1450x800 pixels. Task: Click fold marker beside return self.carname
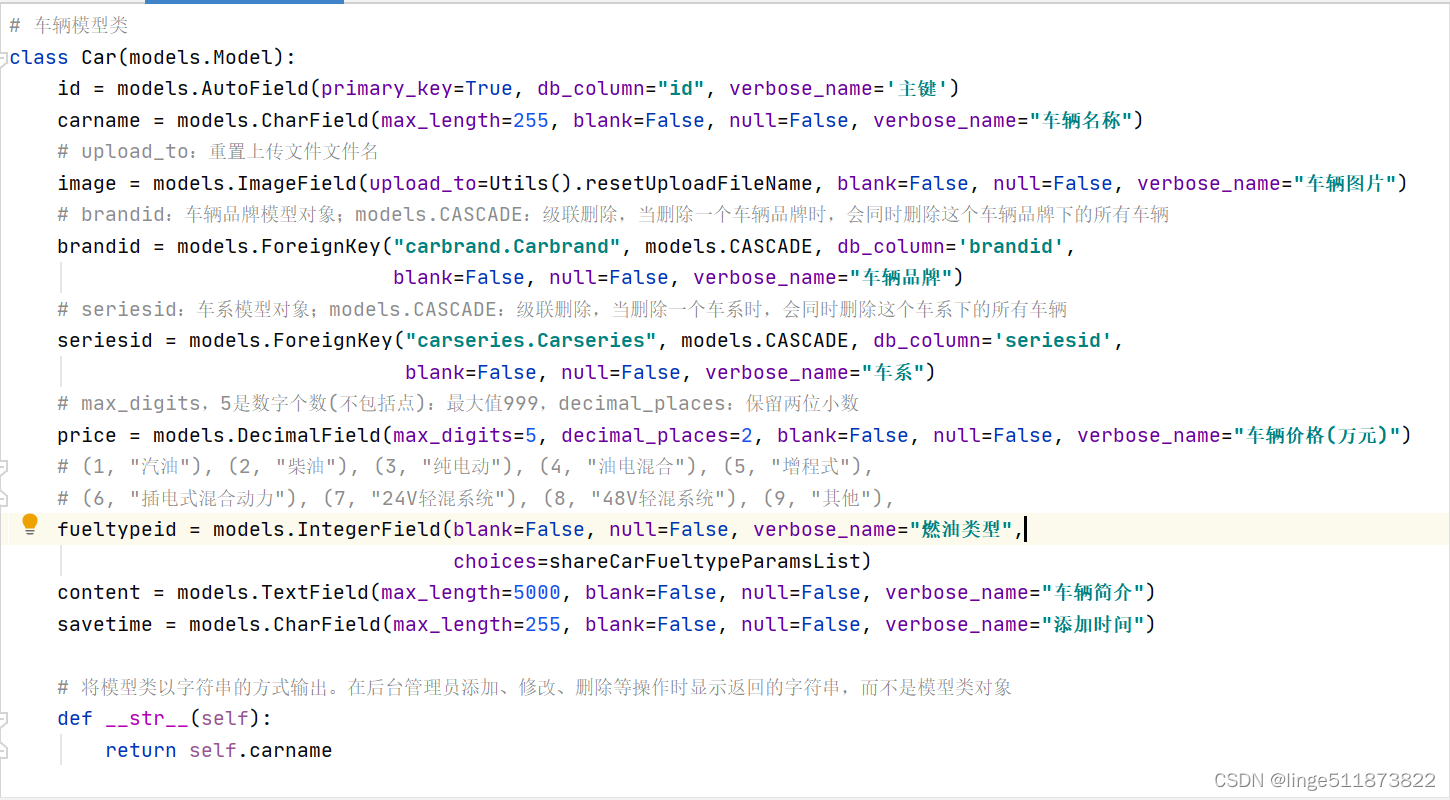pos(4,750)
